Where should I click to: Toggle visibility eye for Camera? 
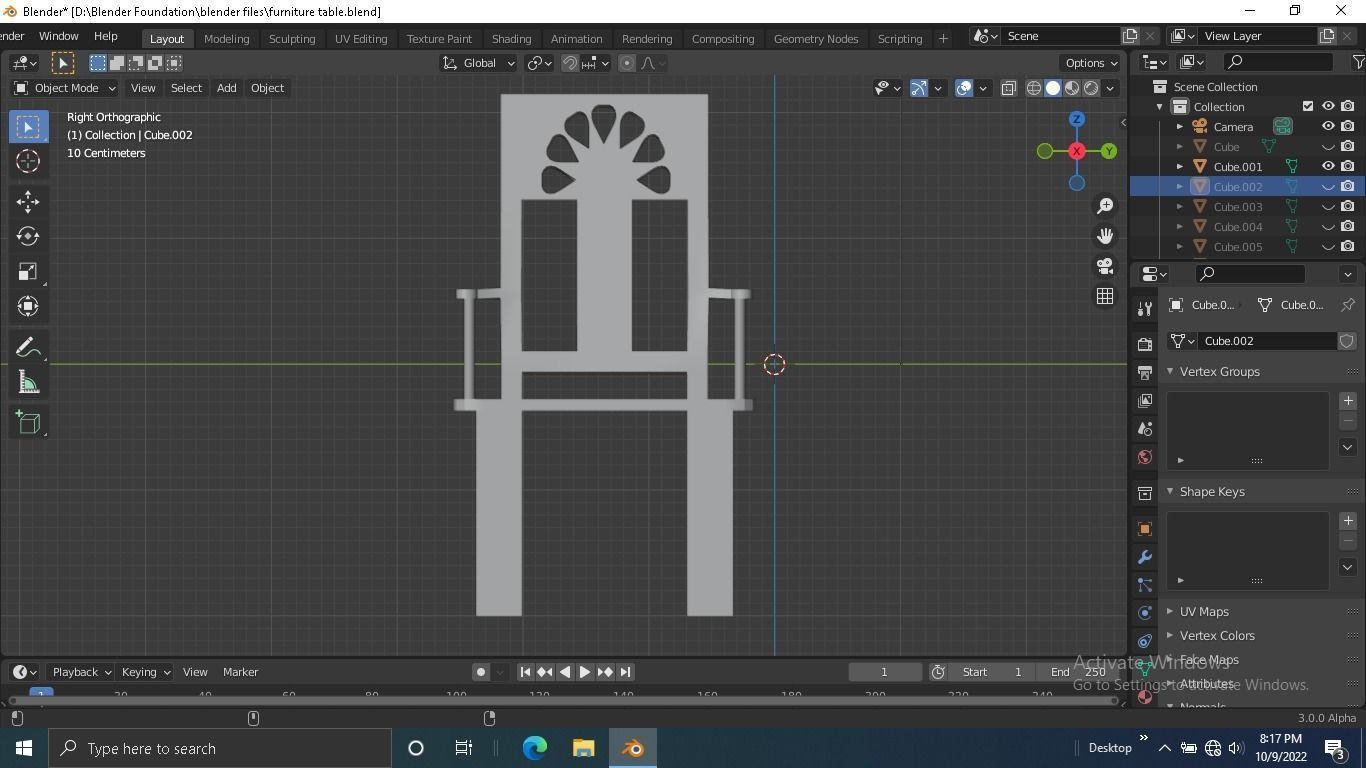(x=1328, y=126)
